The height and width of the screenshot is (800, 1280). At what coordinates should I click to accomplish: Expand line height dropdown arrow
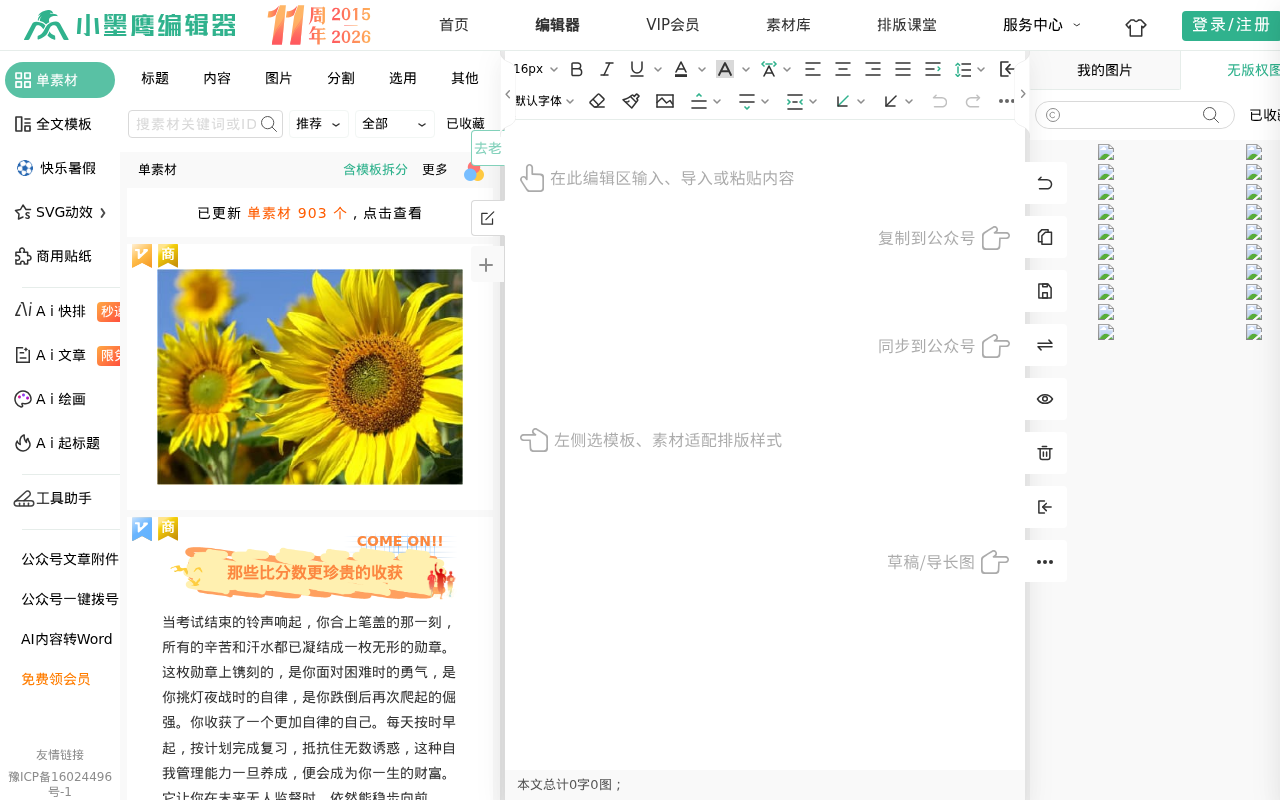[x=981, y=69]
